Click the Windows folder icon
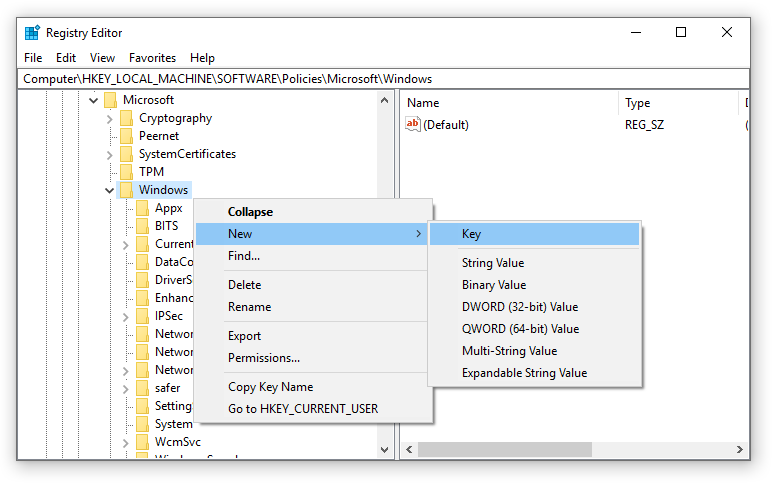This screenshot has width=779, height=484. click(x=127, y=190)
